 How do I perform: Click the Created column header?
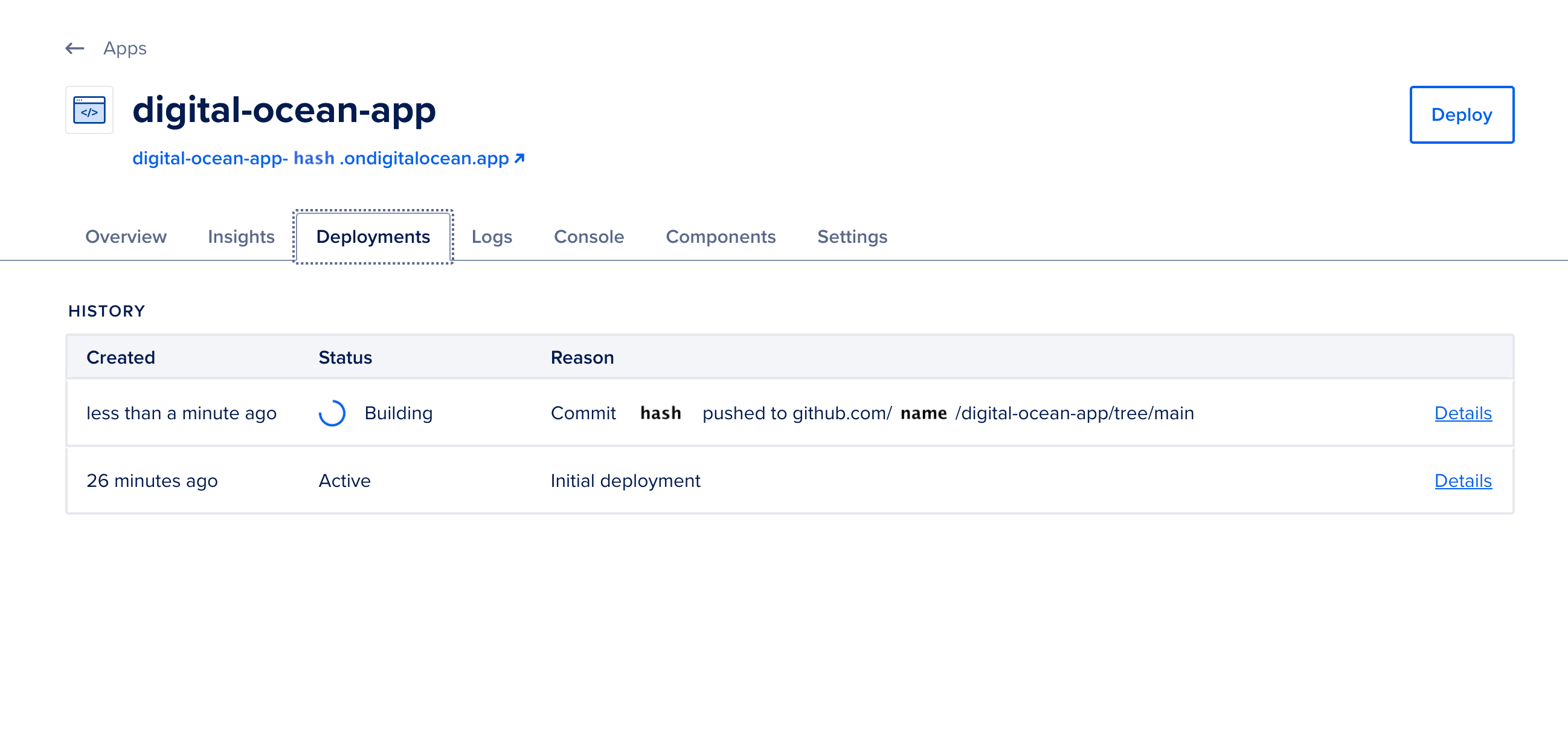pyautogui.click(x=121, y=357)
